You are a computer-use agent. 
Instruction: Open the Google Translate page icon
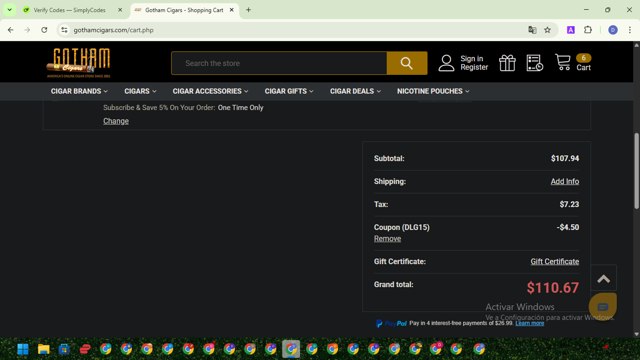532,30
